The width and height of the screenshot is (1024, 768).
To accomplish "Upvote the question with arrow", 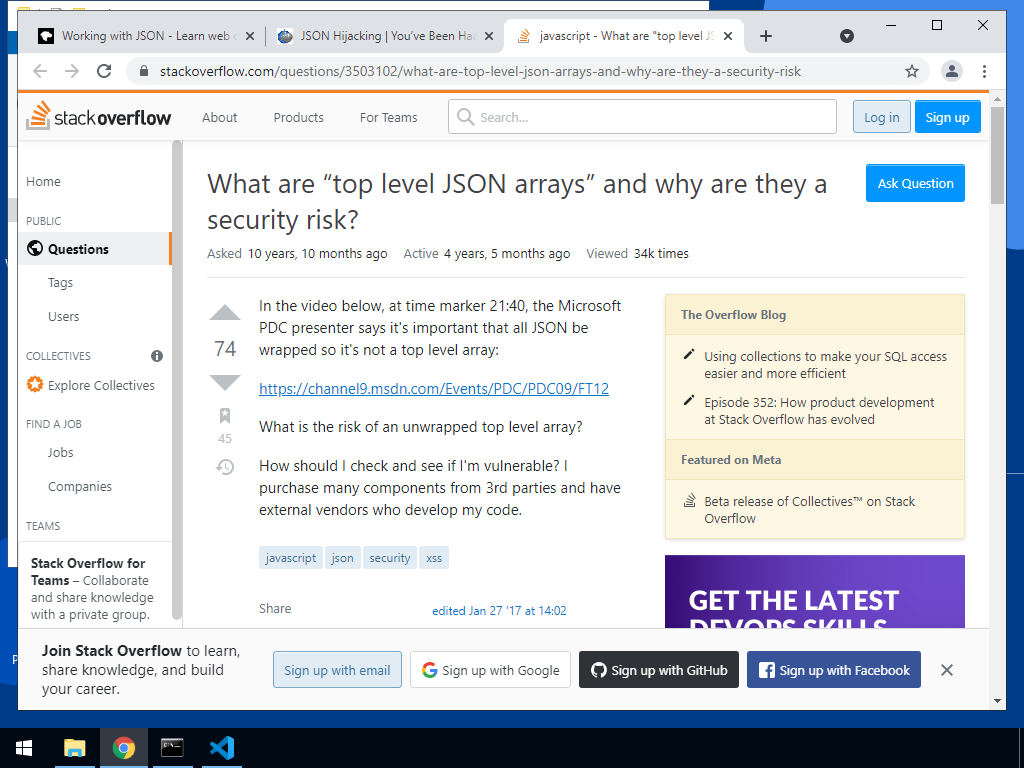I will 225,313.
